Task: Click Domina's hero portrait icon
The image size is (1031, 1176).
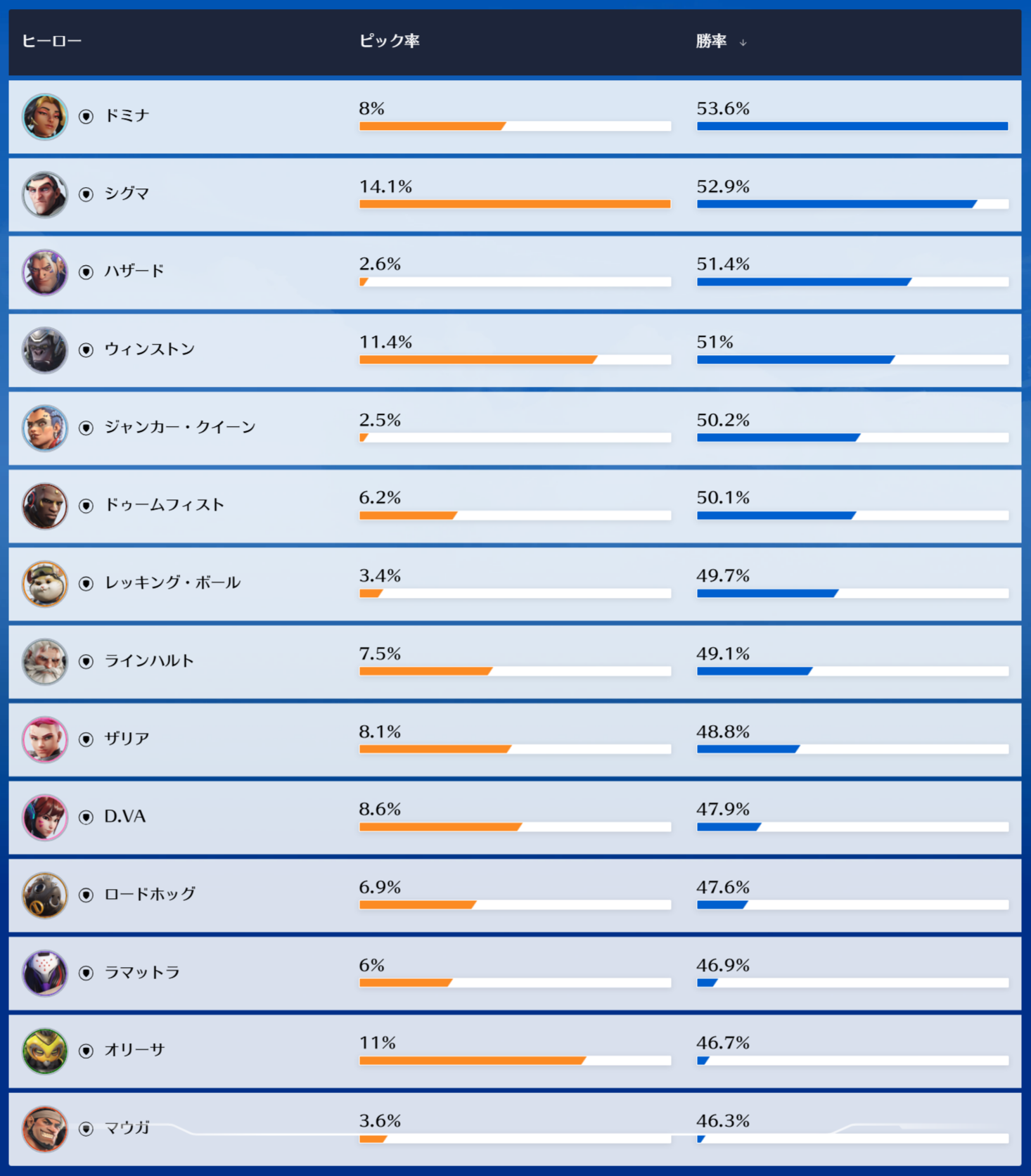Action: [x=45, y=116]
